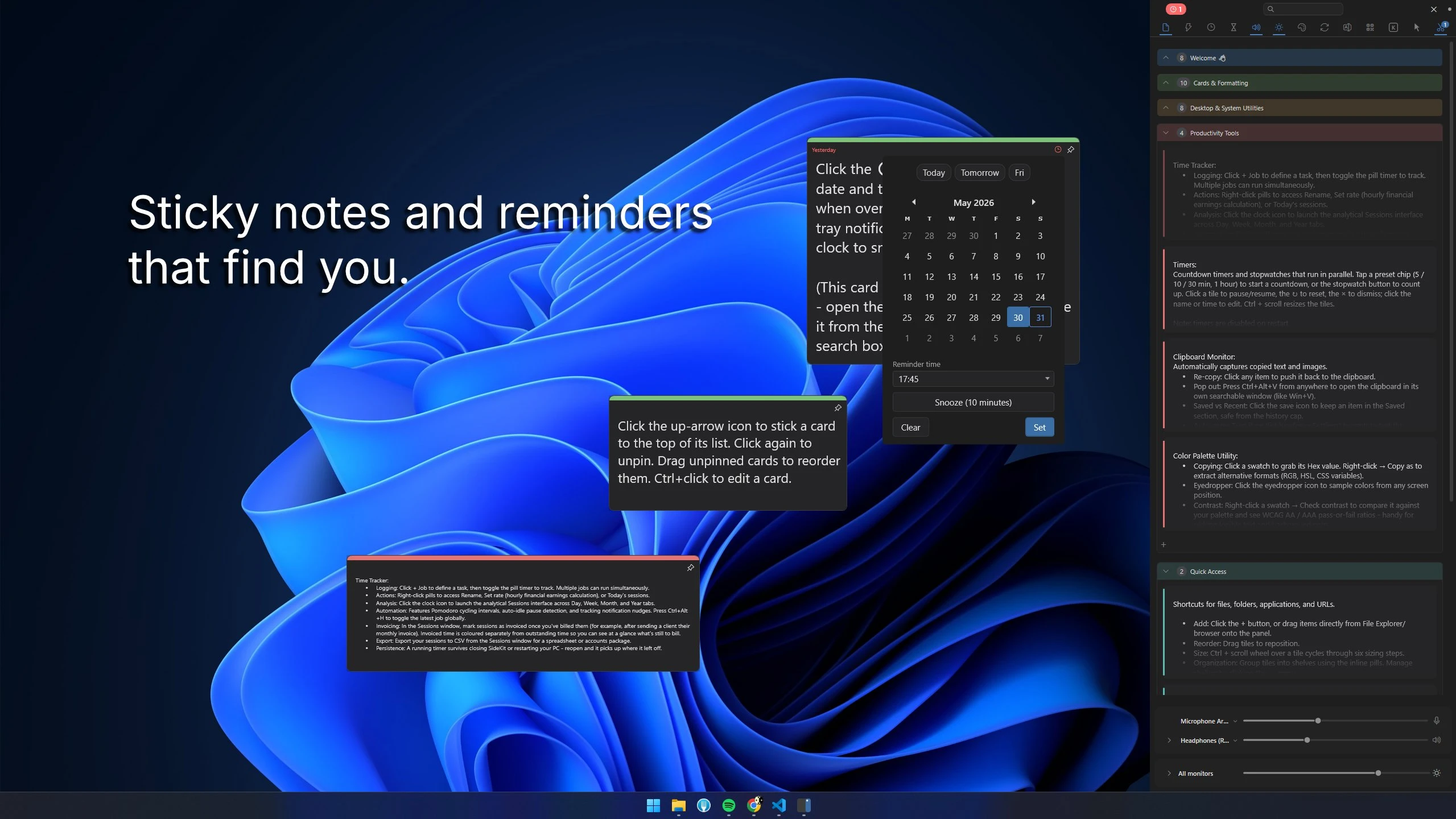Open the Time Tracker card in sidebar
Screen dimensions: 1456x819
(x=1300, y=193)
